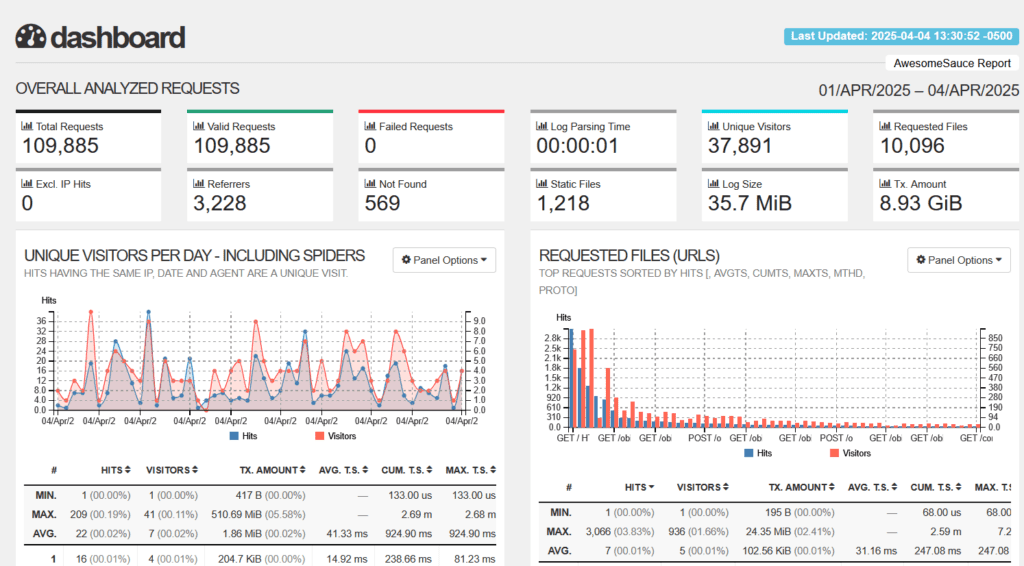This screenshot has width=1024, height=566.
Task: Click the chart icon next to Log Parsing Time
Action: pyautogui.click(x=542, y=127)
